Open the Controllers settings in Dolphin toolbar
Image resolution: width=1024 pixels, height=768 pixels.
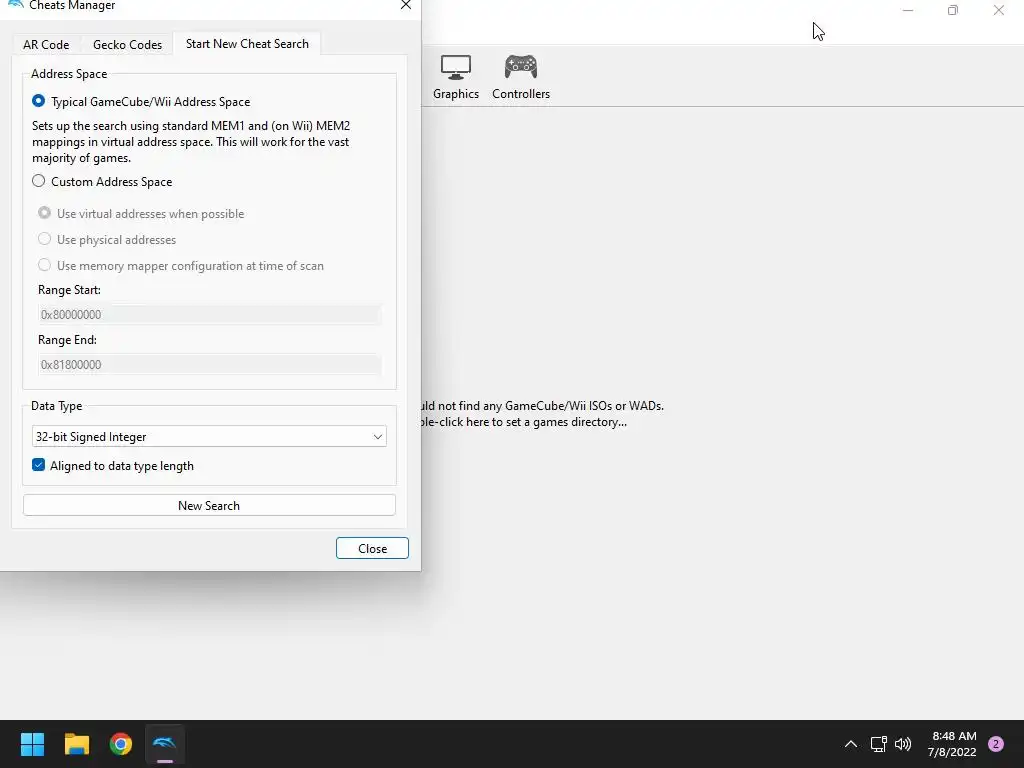(520, 77)
